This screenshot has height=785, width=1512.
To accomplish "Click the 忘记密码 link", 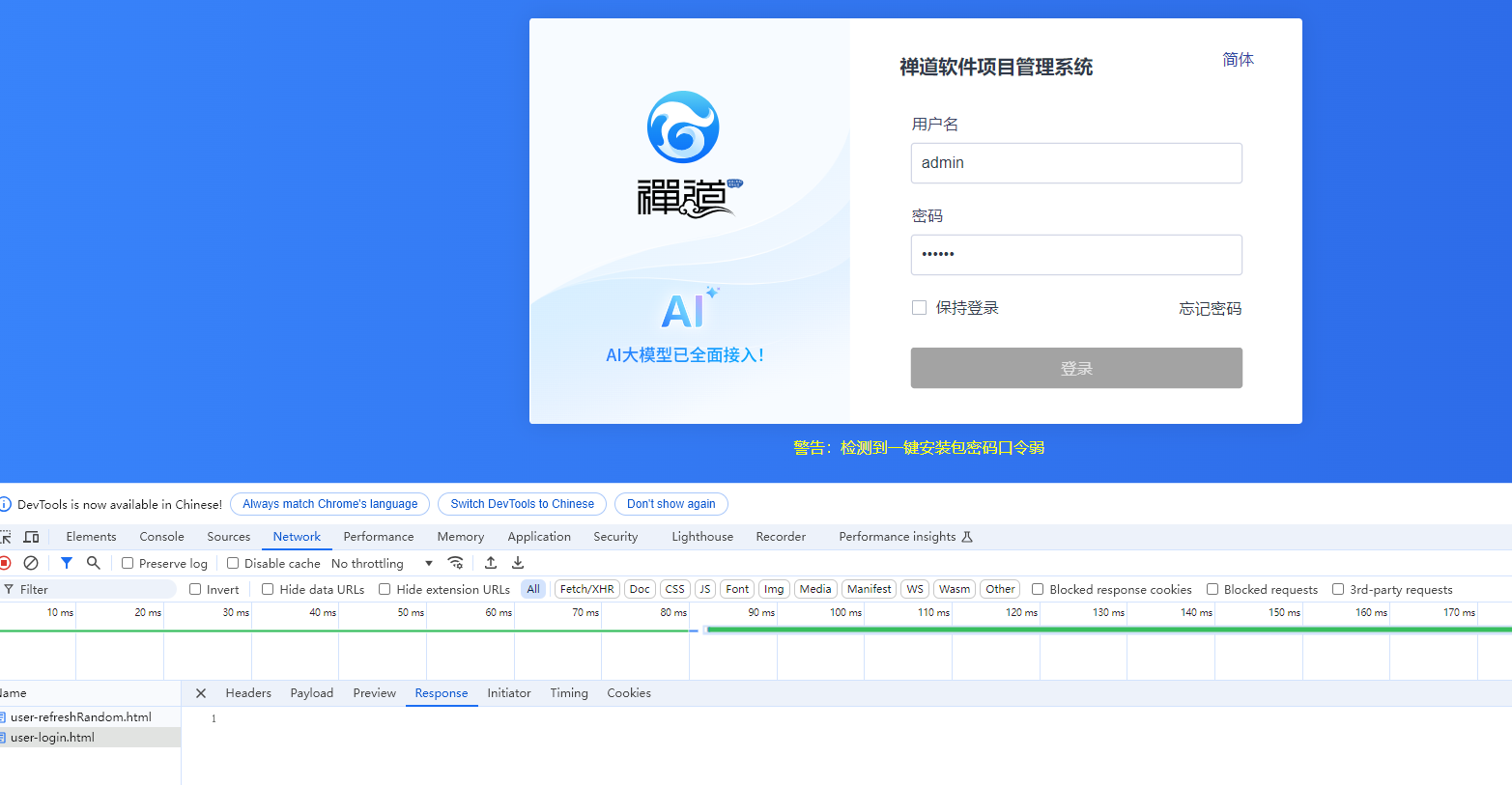I will tap(1210, 309).
